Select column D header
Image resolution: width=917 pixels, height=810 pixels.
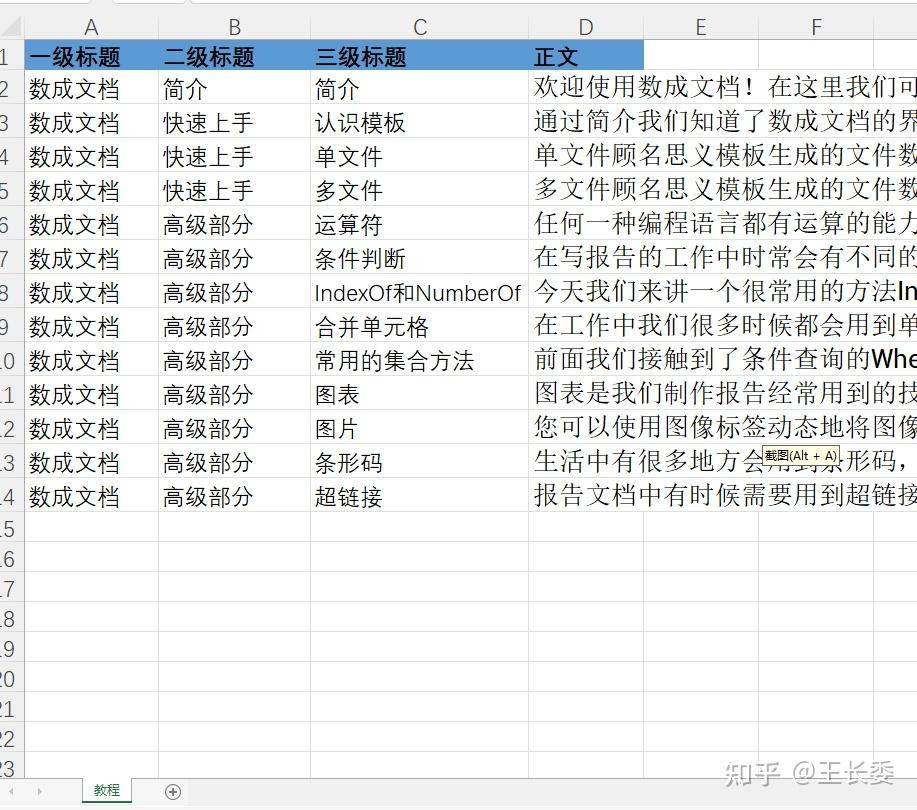pos(585,27)
